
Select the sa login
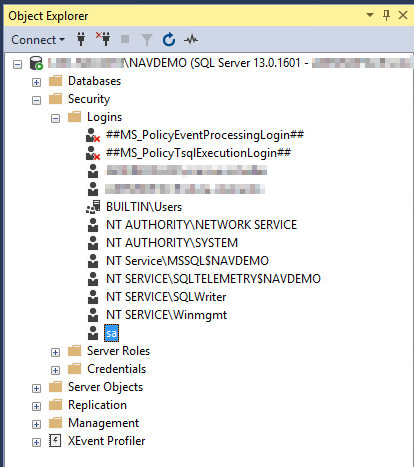[111, 333]
